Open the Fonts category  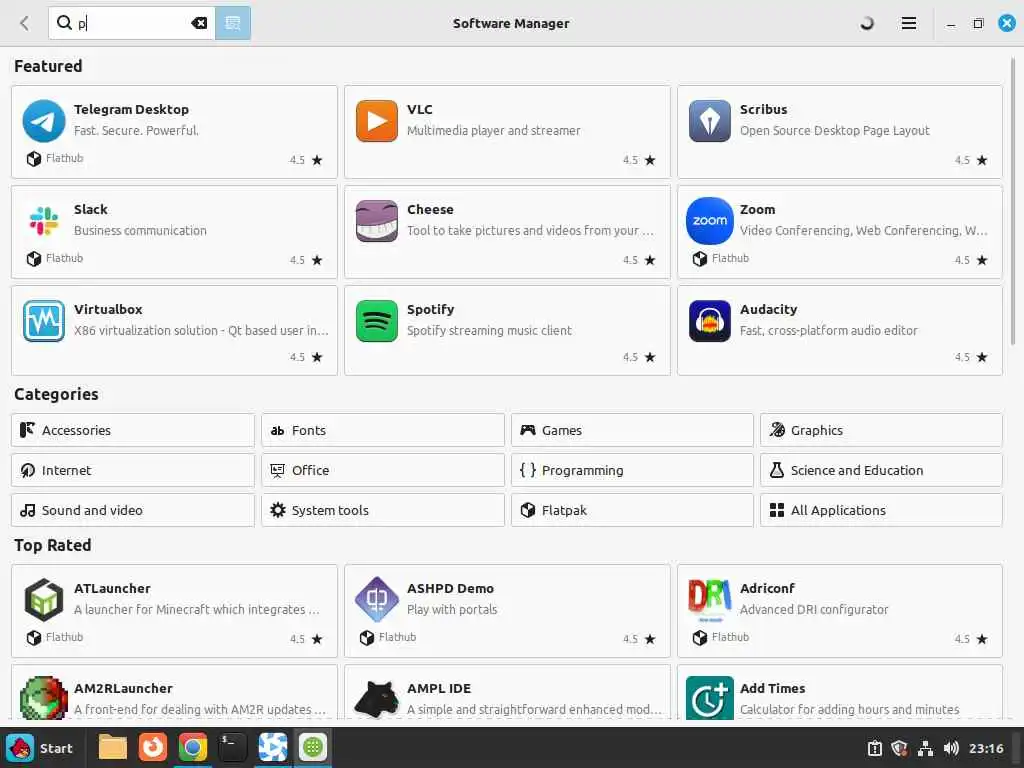[x=383, y=430]
